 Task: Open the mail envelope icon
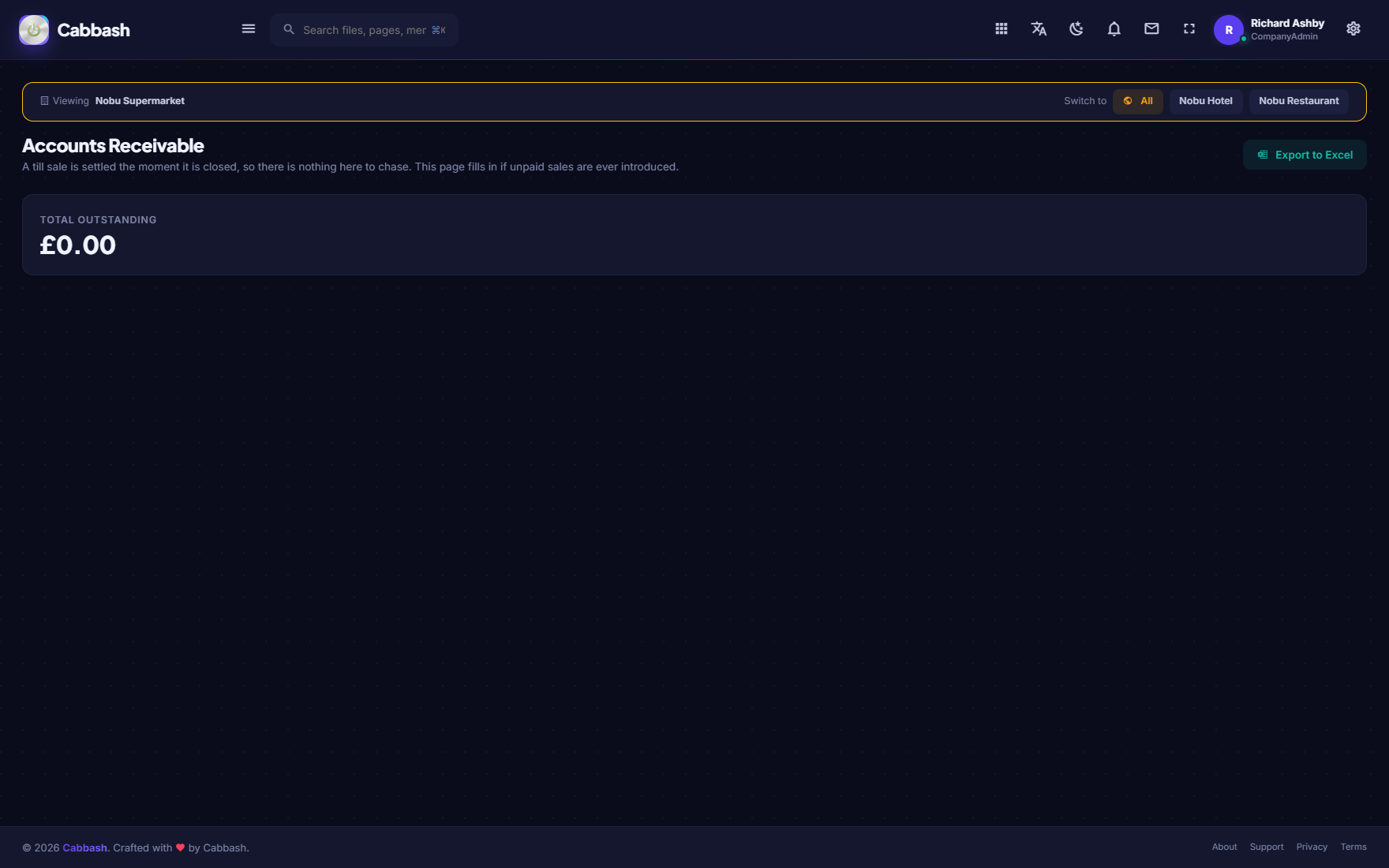pyautogui.click(x=1151, y=29)
